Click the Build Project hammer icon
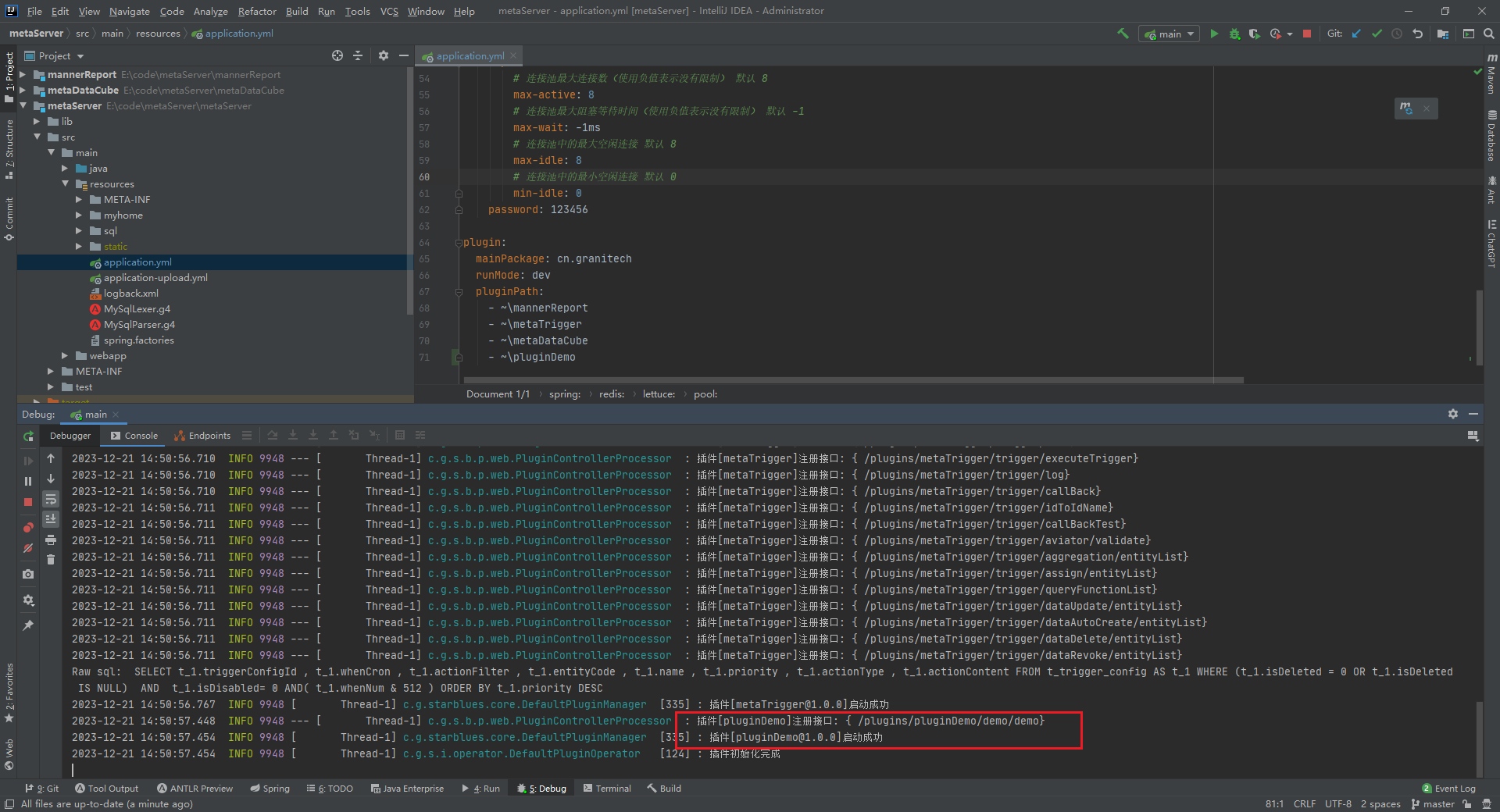This screenshot has width=1500, height=812. [1123, 34]
